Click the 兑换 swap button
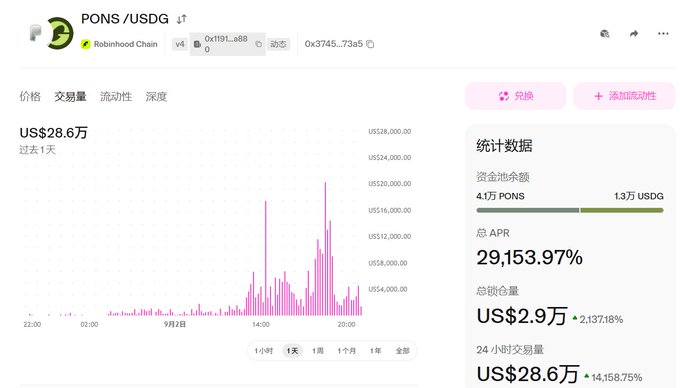 [516, 96]
